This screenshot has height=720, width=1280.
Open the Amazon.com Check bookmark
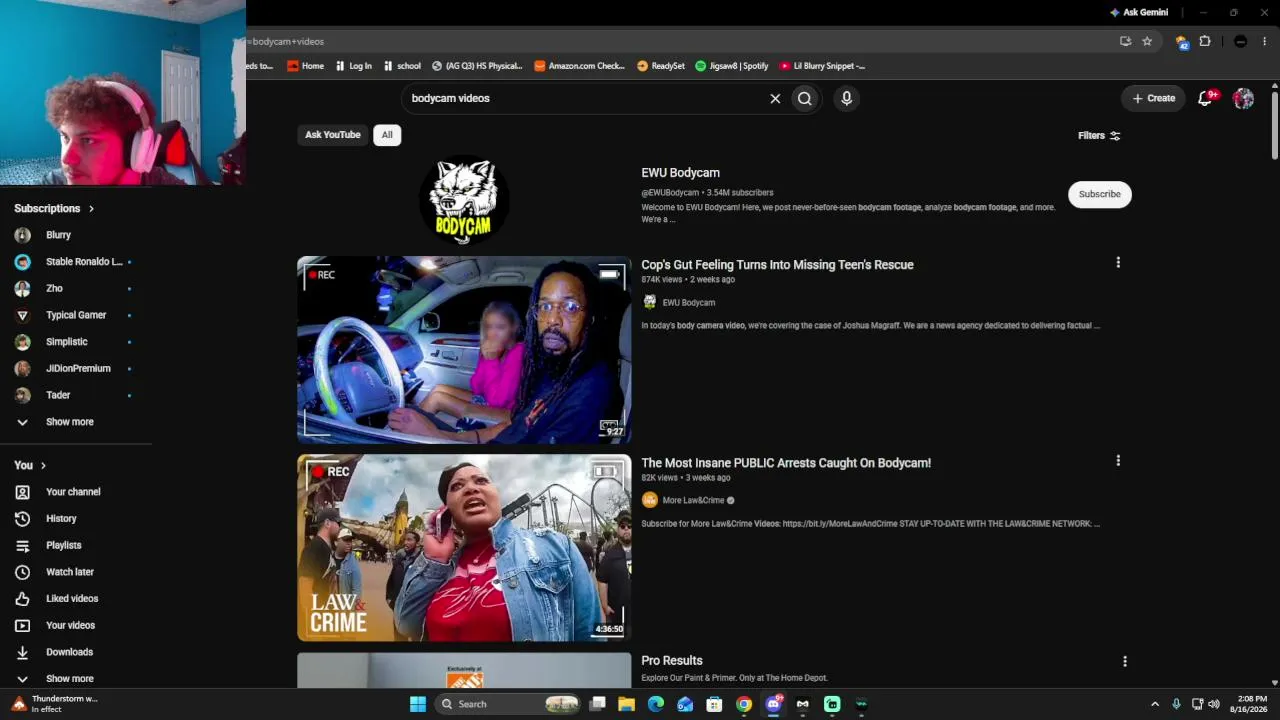pos(580,66)
